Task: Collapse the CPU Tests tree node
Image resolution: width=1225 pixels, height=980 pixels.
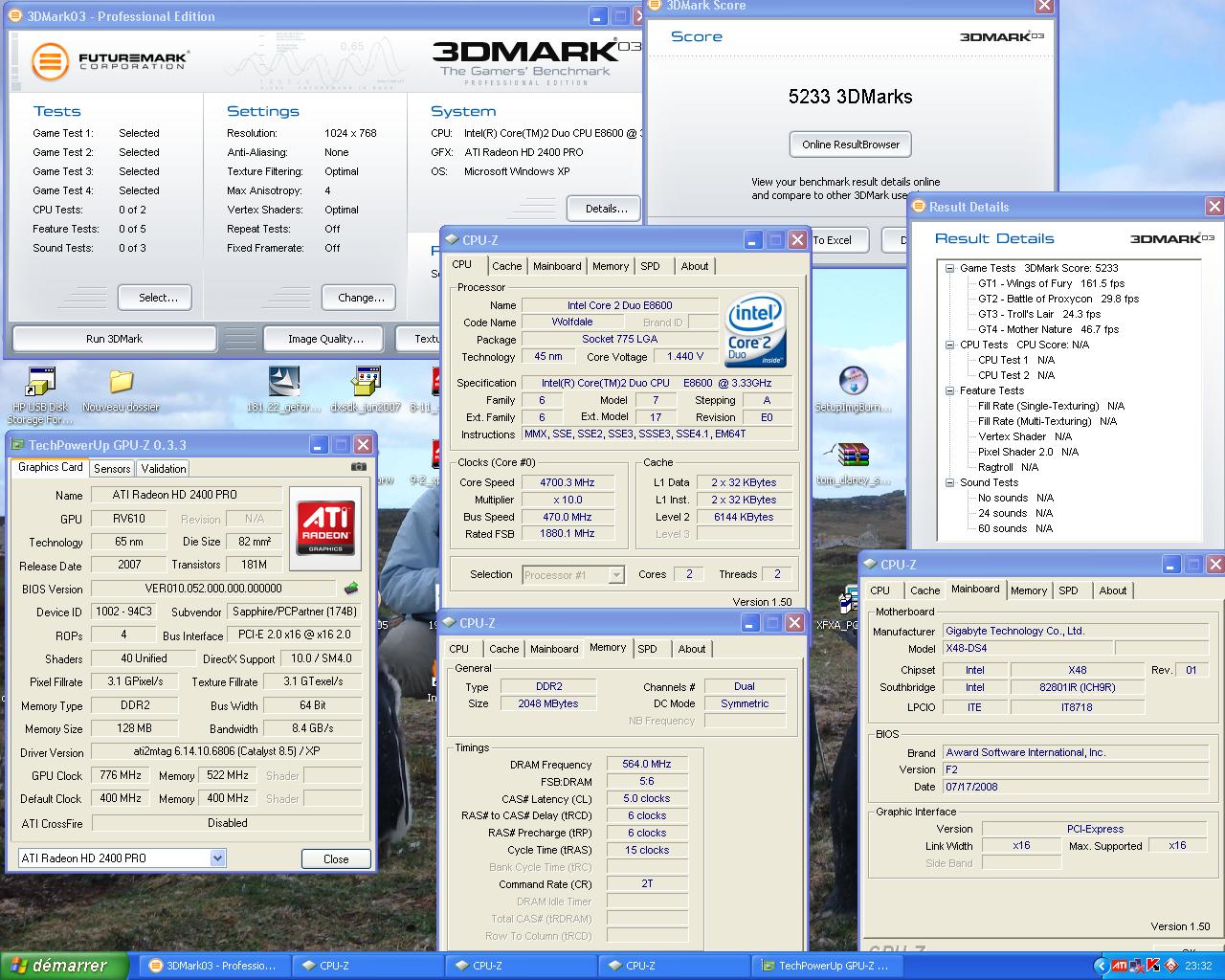Action: click(x=950, y=345)
